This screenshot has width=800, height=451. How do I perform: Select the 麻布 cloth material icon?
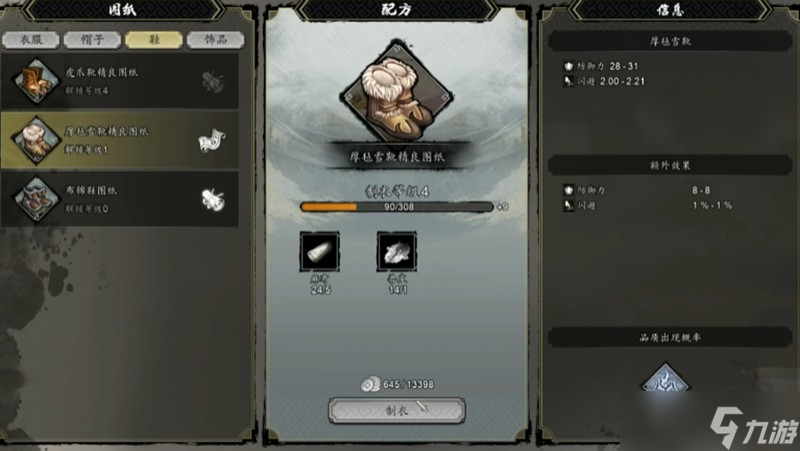(319, 251)
